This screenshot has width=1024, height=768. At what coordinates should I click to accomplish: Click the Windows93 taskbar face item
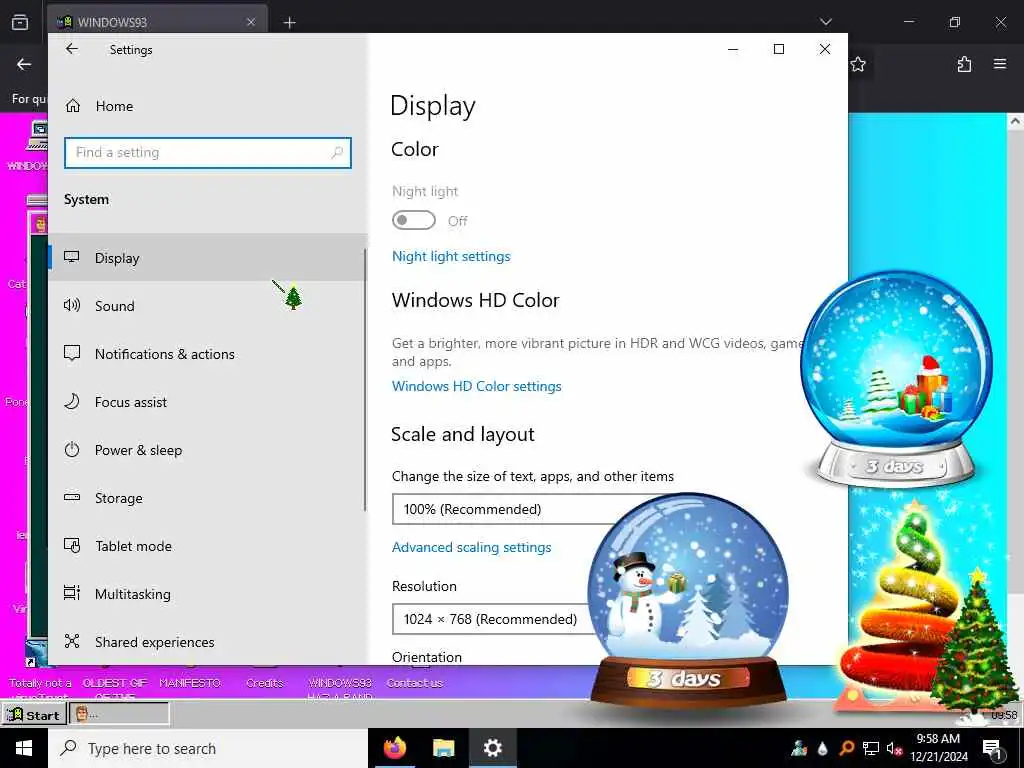(119, 714)
